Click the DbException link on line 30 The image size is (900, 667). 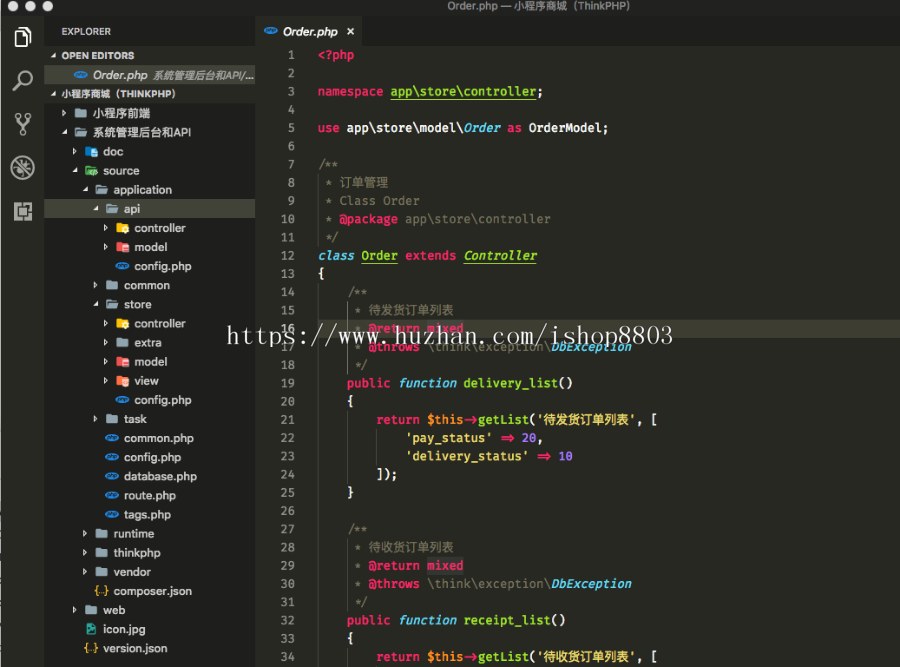[x=591, y=584]
